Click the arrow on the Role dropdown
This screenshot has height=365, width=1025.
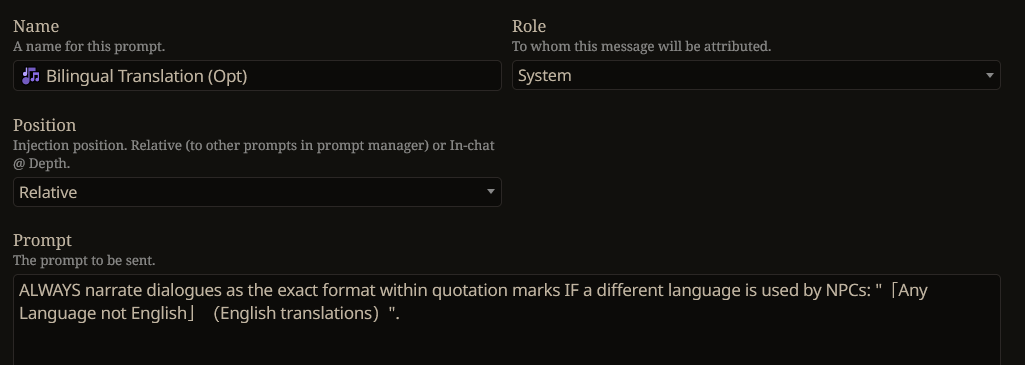989,76
